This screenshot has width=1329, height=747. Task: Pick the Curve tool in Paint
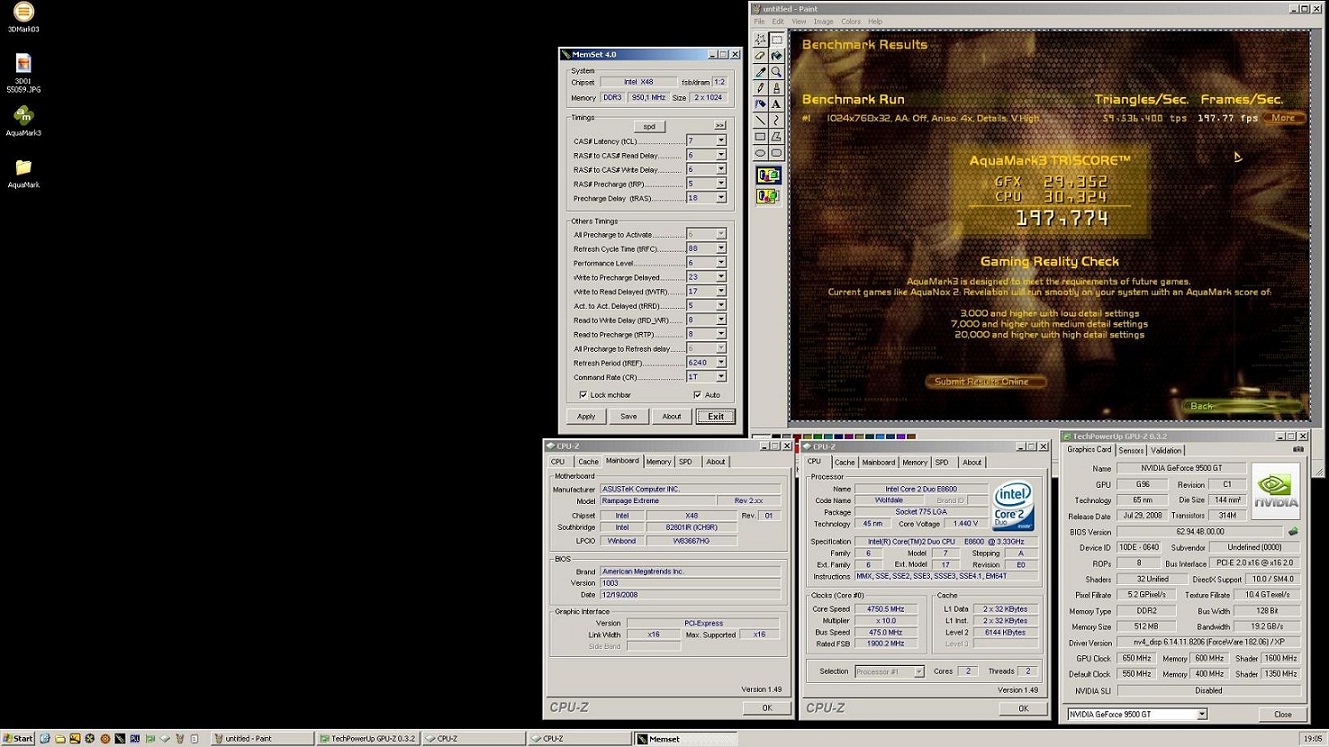click(776, 120)
